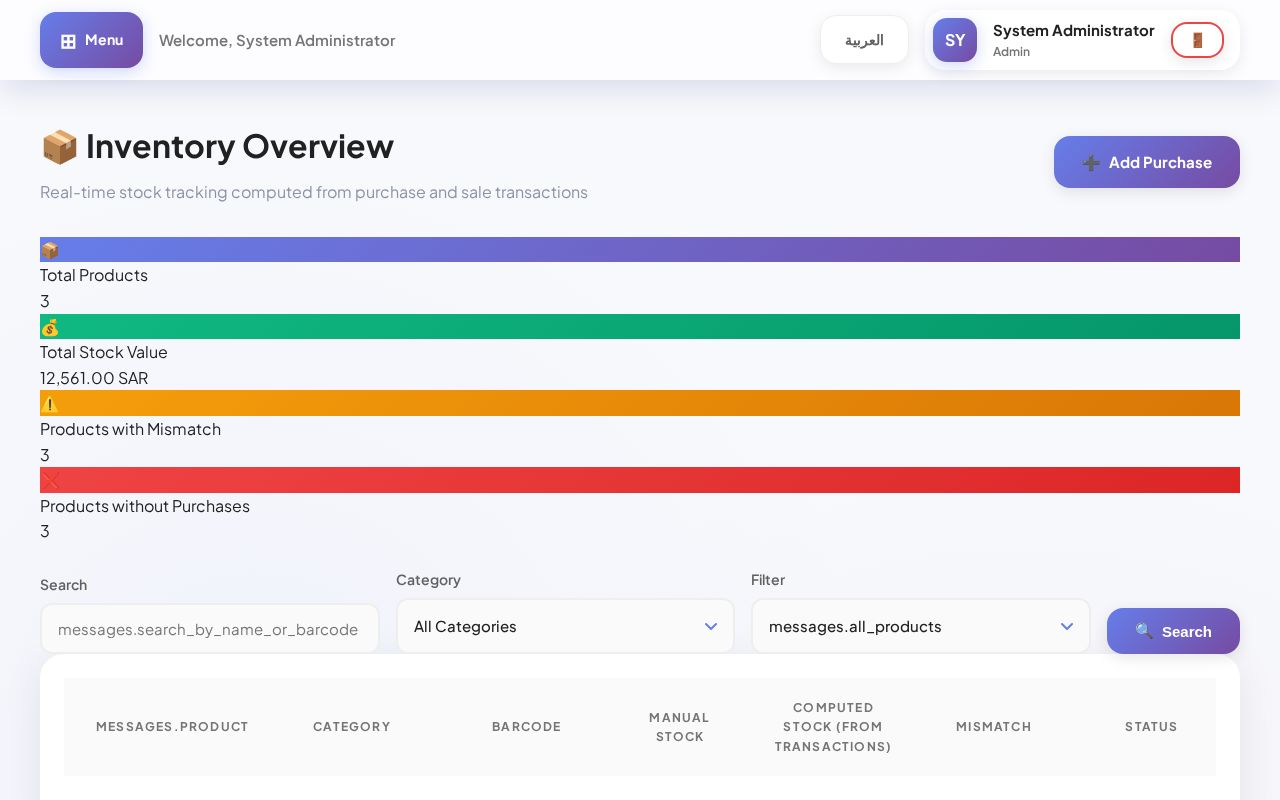Viewport: 1280px width, 800px height.
Task: Click the SY user avatar
Action: coord(954,40)
